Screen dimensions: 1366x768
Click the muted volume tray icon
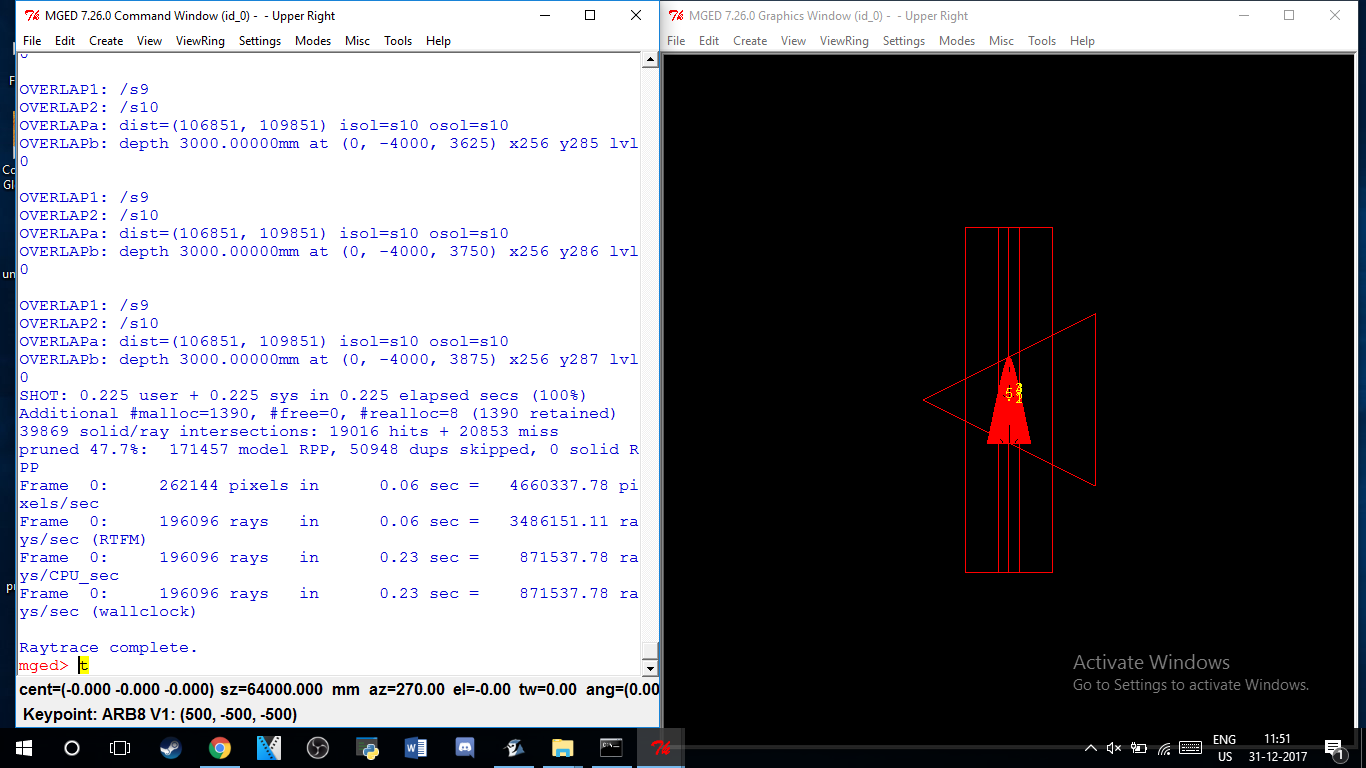(1114, 748)
